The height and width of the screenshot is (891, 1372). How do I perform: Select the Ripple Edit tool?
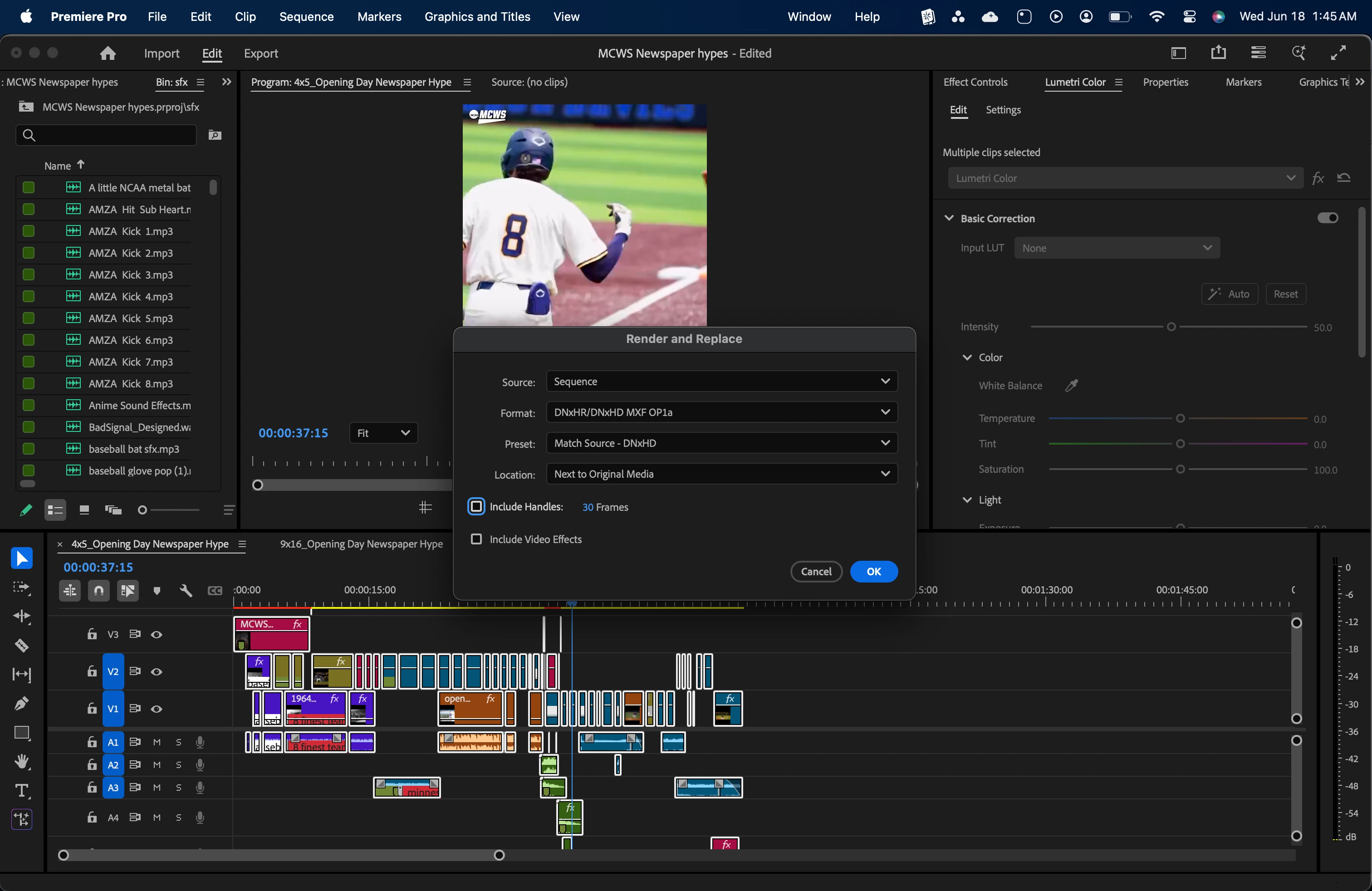[21, 616]
